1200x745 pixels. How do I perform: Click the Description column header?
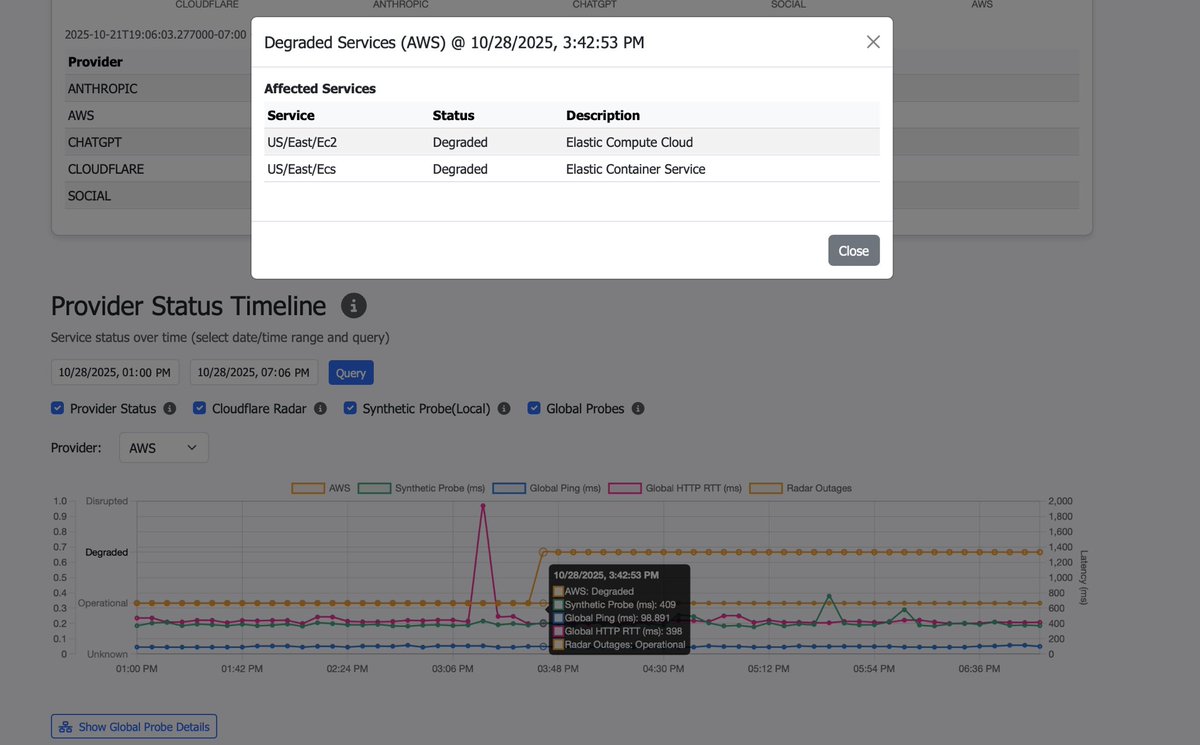(603, 115)
